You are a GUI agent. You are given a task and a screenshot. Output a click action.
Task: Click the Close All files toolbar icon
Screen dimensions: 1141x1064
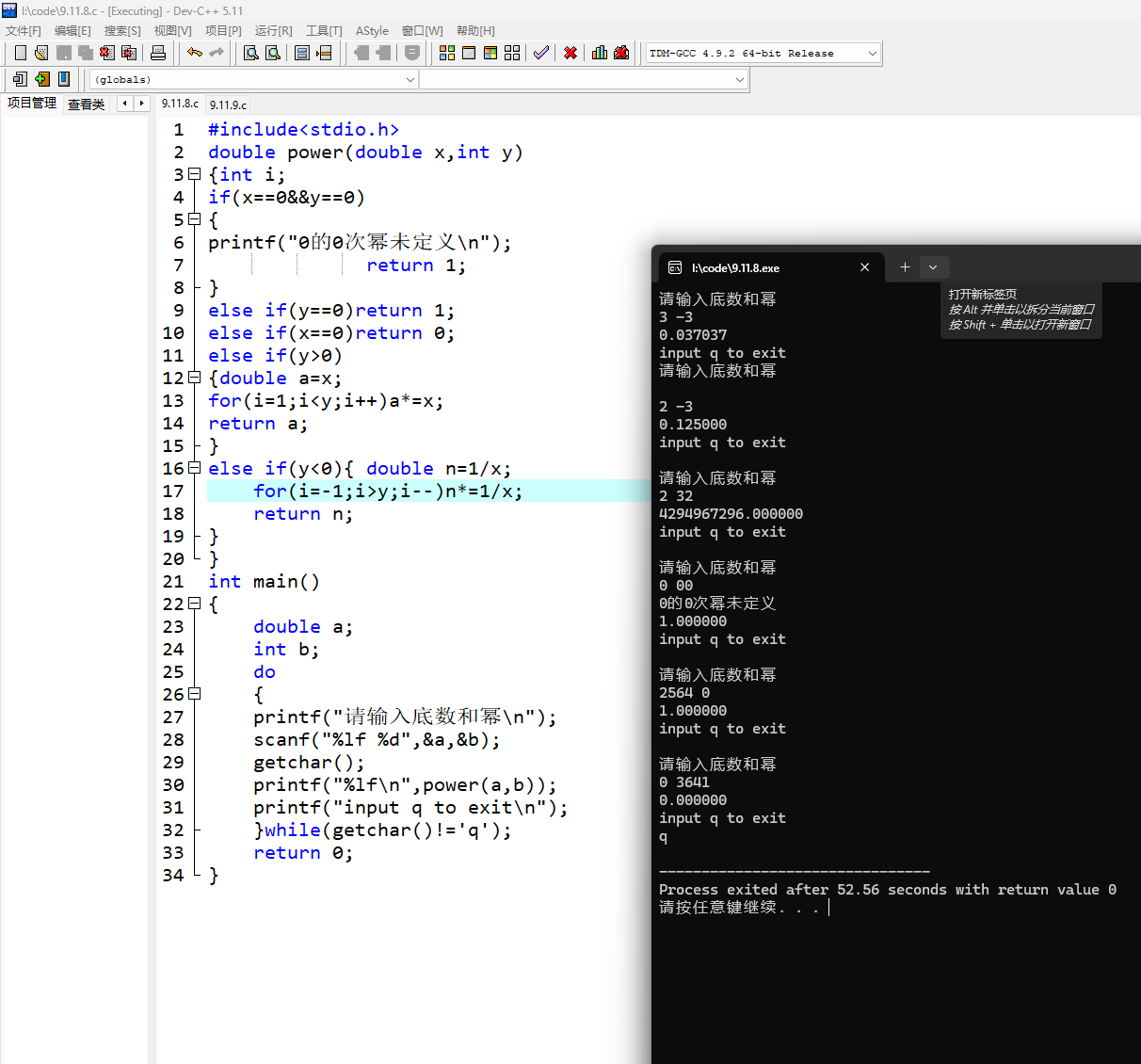130,53
